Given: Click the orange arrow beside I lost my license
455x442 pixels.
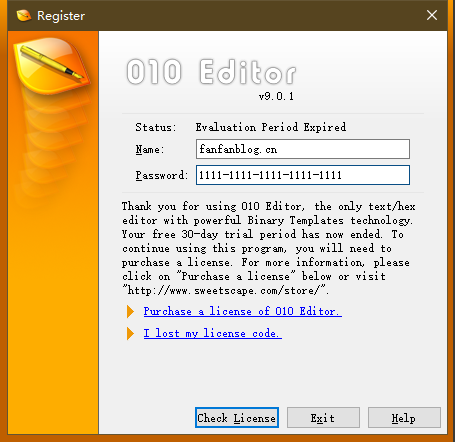Looking at the screenshot, I should coord(130,334).
